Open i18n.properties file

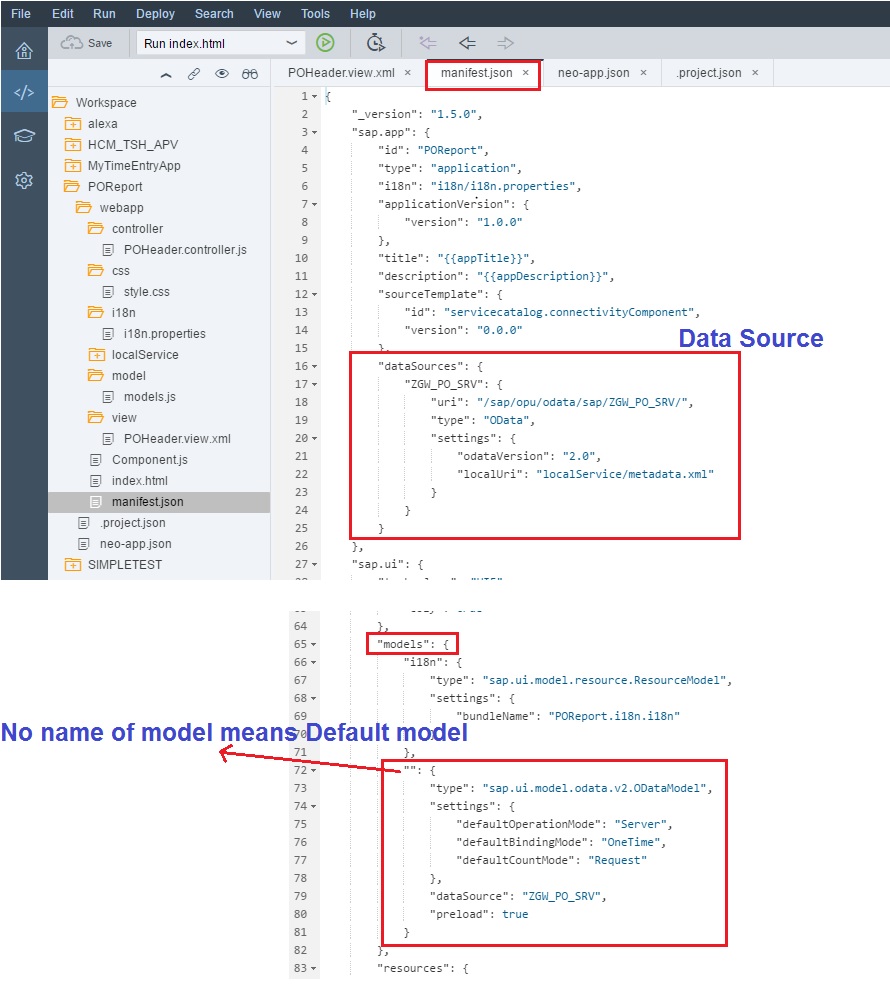point(164,334)
